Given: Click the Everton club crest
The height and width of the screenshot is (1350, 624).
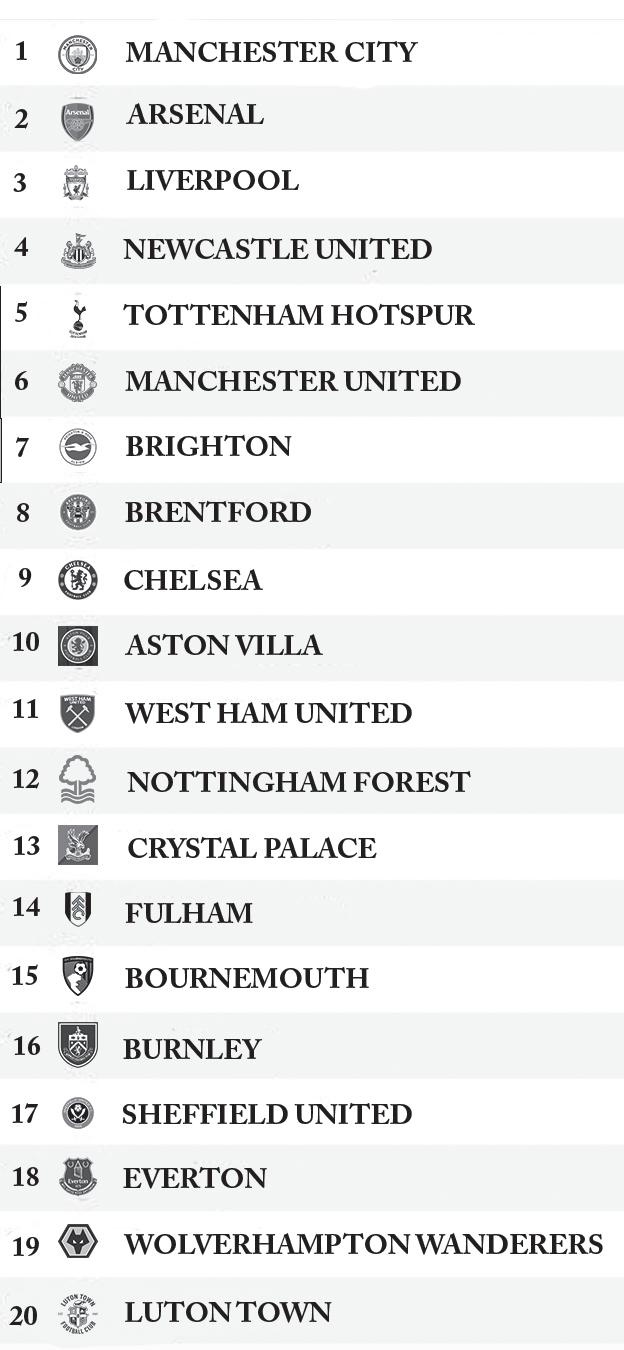Looking at the screenshot, I should click(77, 1177).
